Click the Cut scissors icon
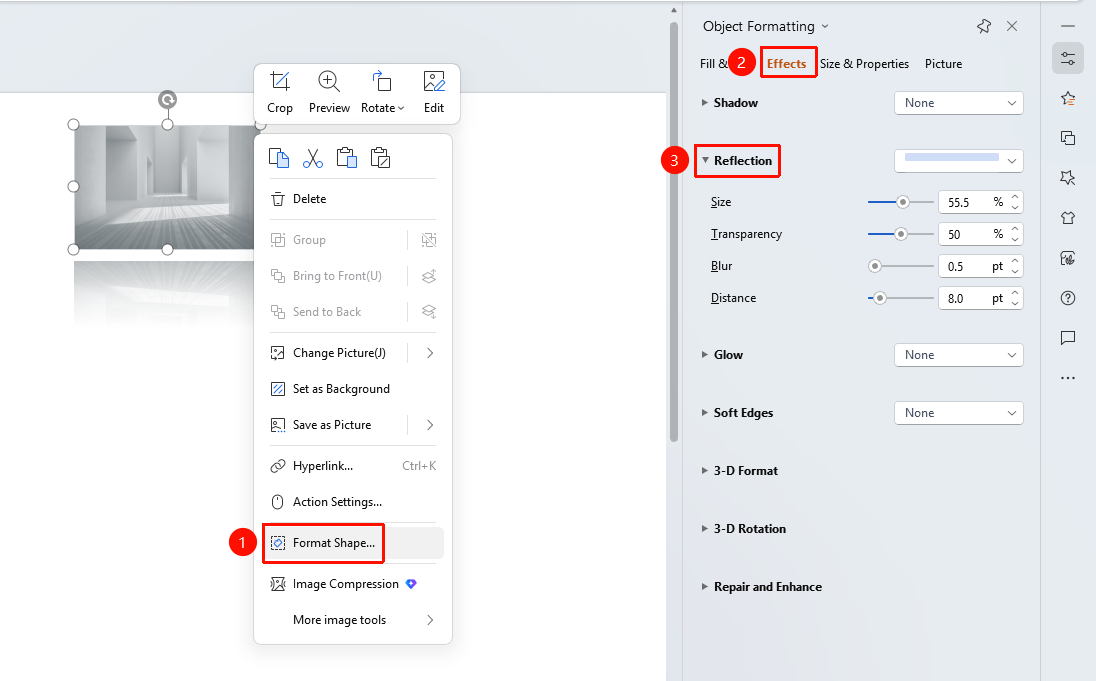 tap(312, 158)
